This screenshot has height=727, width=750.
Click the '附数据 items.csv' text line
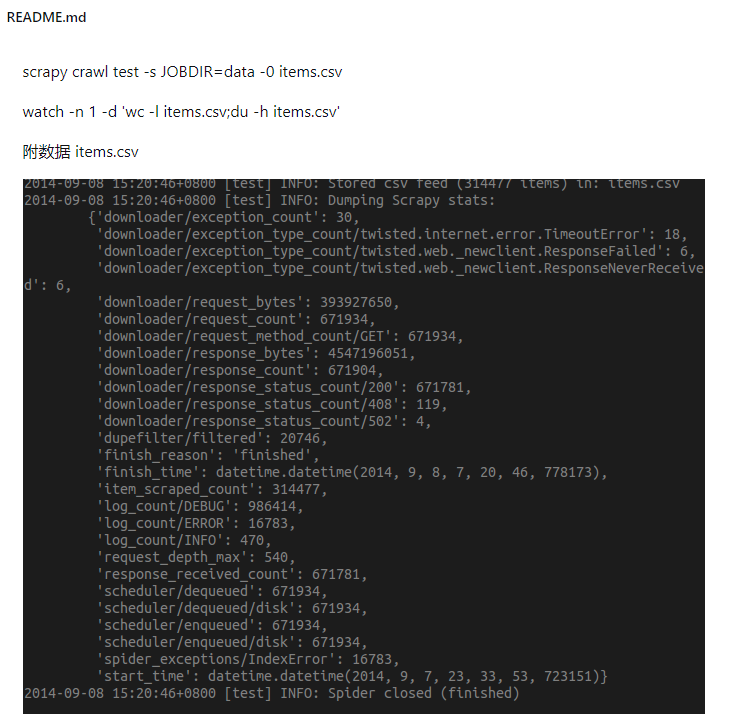80,152
